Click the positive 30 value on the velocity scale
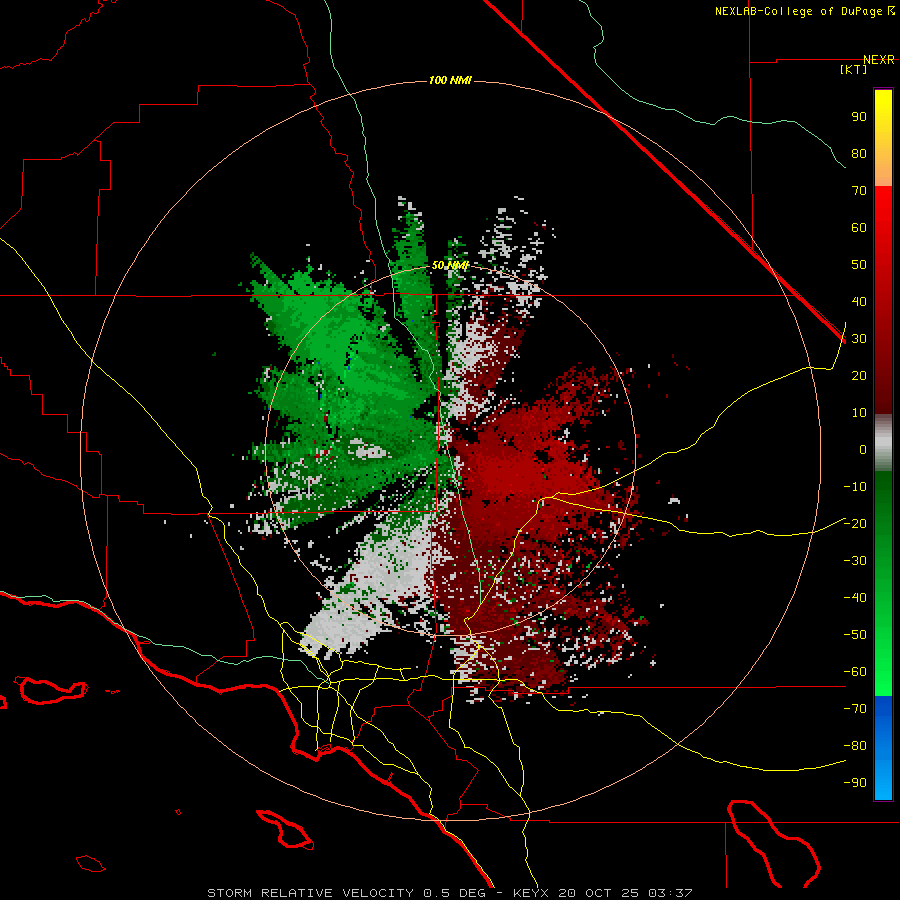Viewport: 900px width, 900px height. [x=859, y=339]
